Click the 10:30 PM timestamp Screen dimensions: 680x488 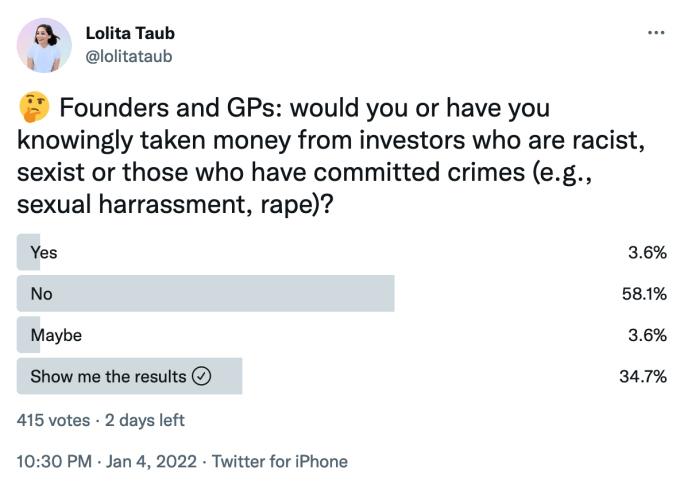point(55,461)
